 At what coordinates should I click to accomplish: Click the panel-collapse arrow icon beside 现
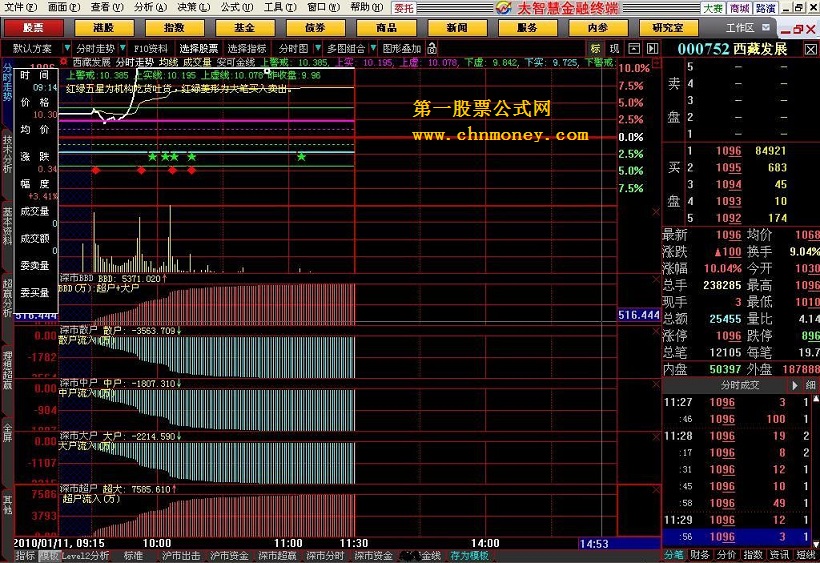[653, 49]
